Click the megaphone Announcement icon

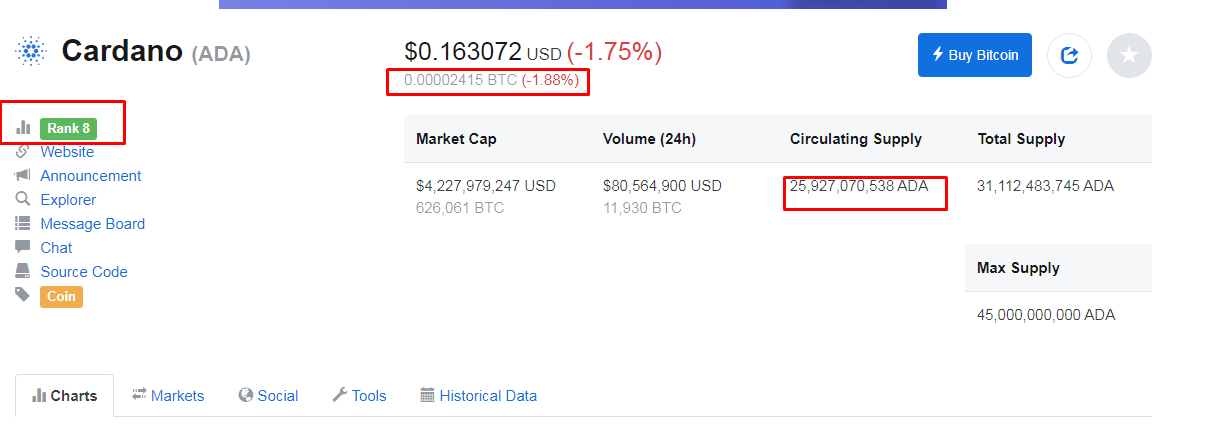point(23,175)
